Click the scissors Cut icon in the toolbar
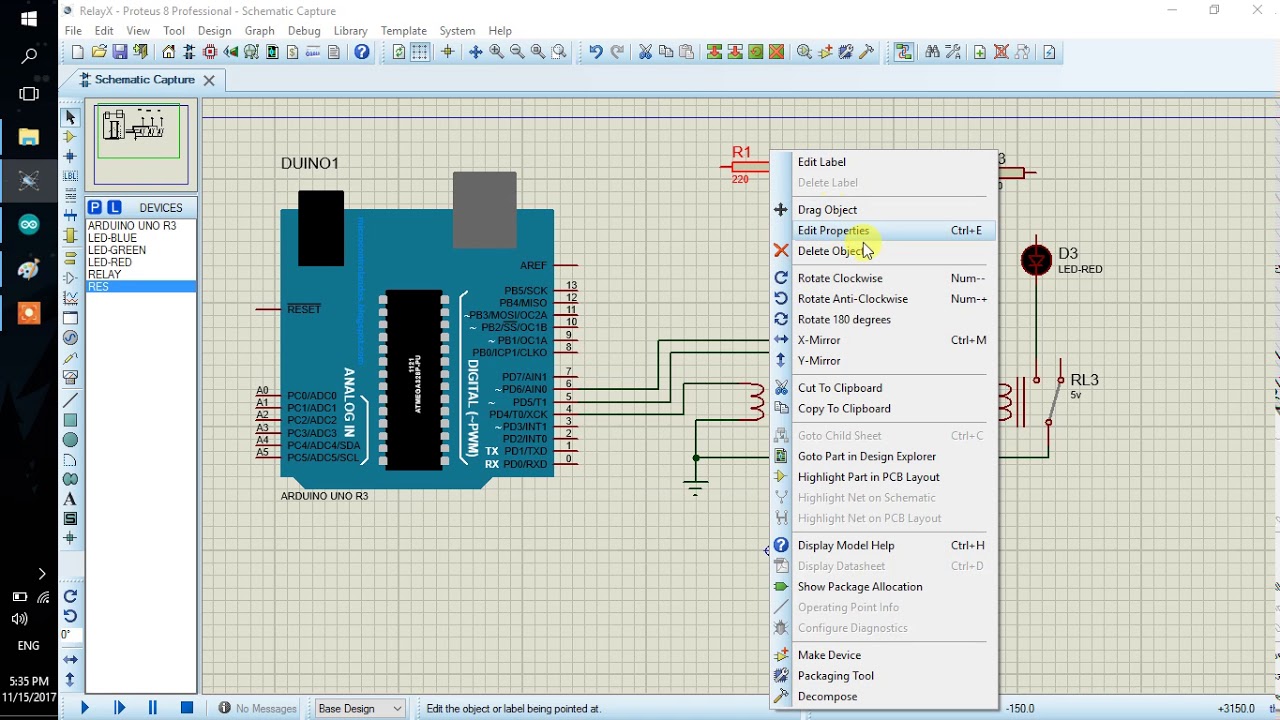1280x720 pixels. pyautogui.click(x=645, y=52)
